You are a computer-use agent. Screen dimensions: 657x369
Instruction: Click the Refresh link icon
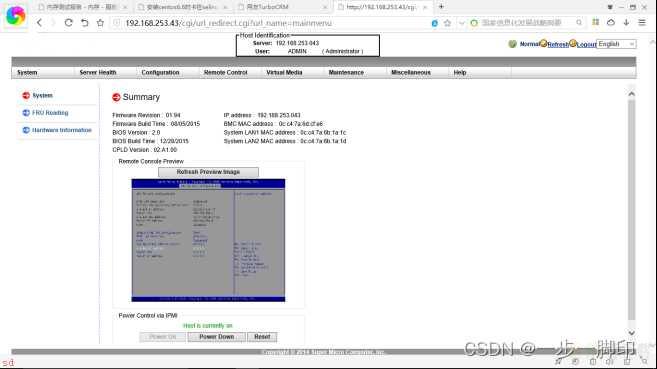(543, 43)
